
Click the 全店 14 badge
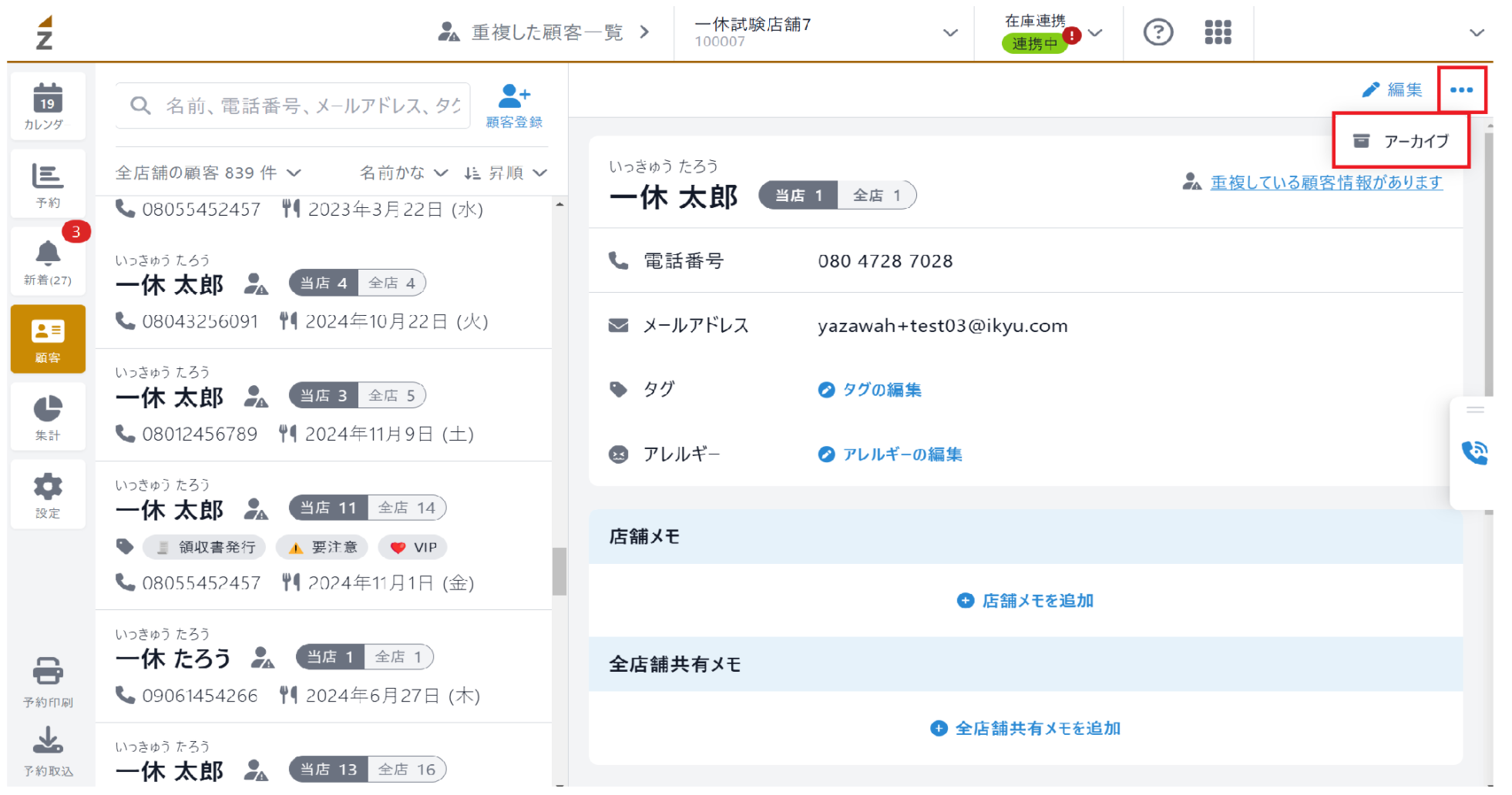pyautogui.click(x=407, y=508)
